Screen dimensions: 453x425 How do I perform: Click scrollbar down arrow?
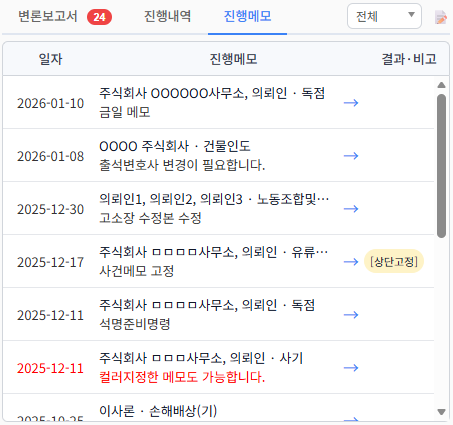point(441,412)
